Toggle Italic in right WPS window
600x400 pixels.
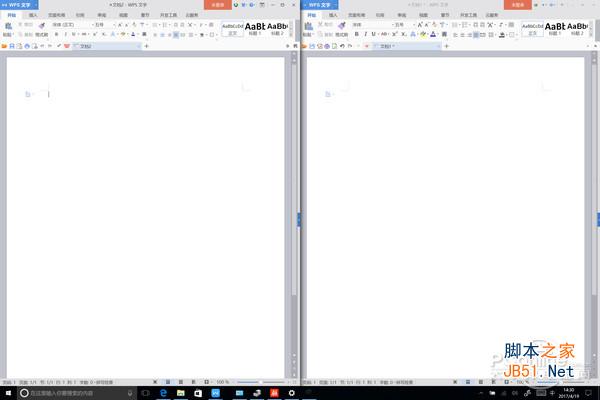tap(365, 34)
